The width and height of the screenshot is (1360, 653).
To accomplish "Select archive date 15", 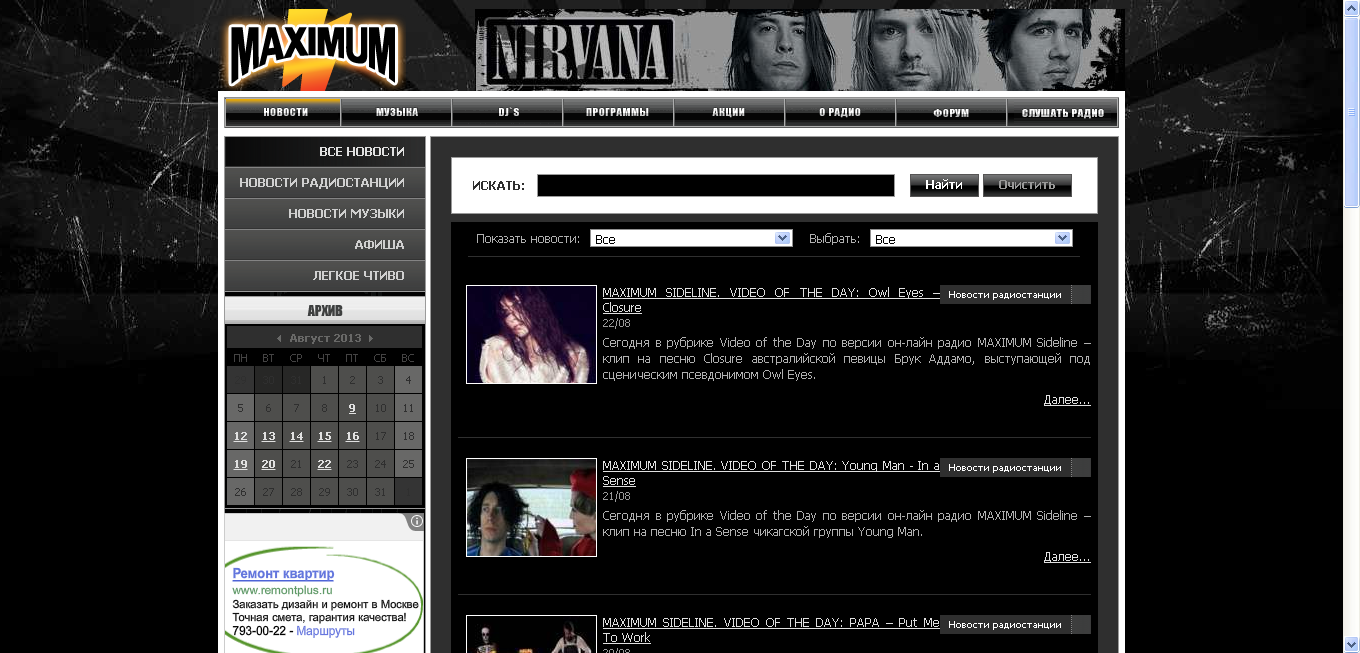I will (324, 436).
